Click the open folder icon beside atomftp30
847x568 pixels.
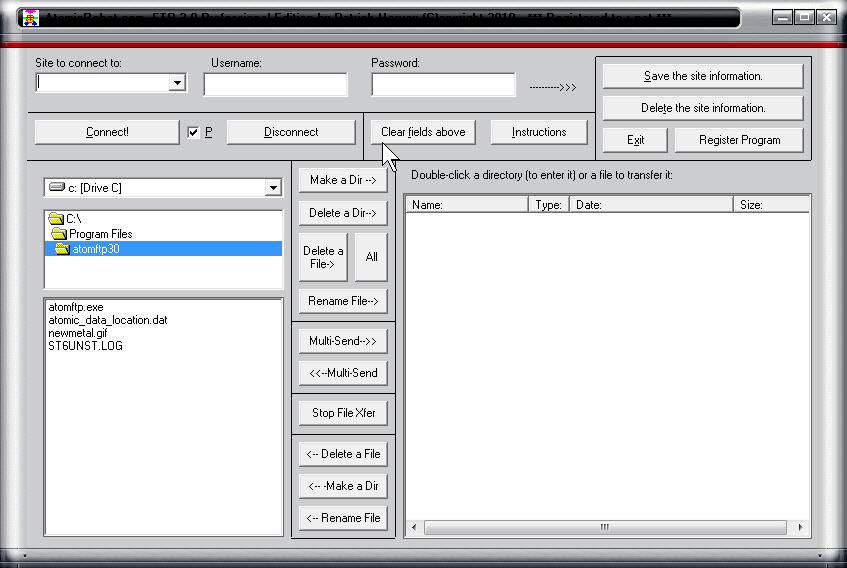coord(62,249)
